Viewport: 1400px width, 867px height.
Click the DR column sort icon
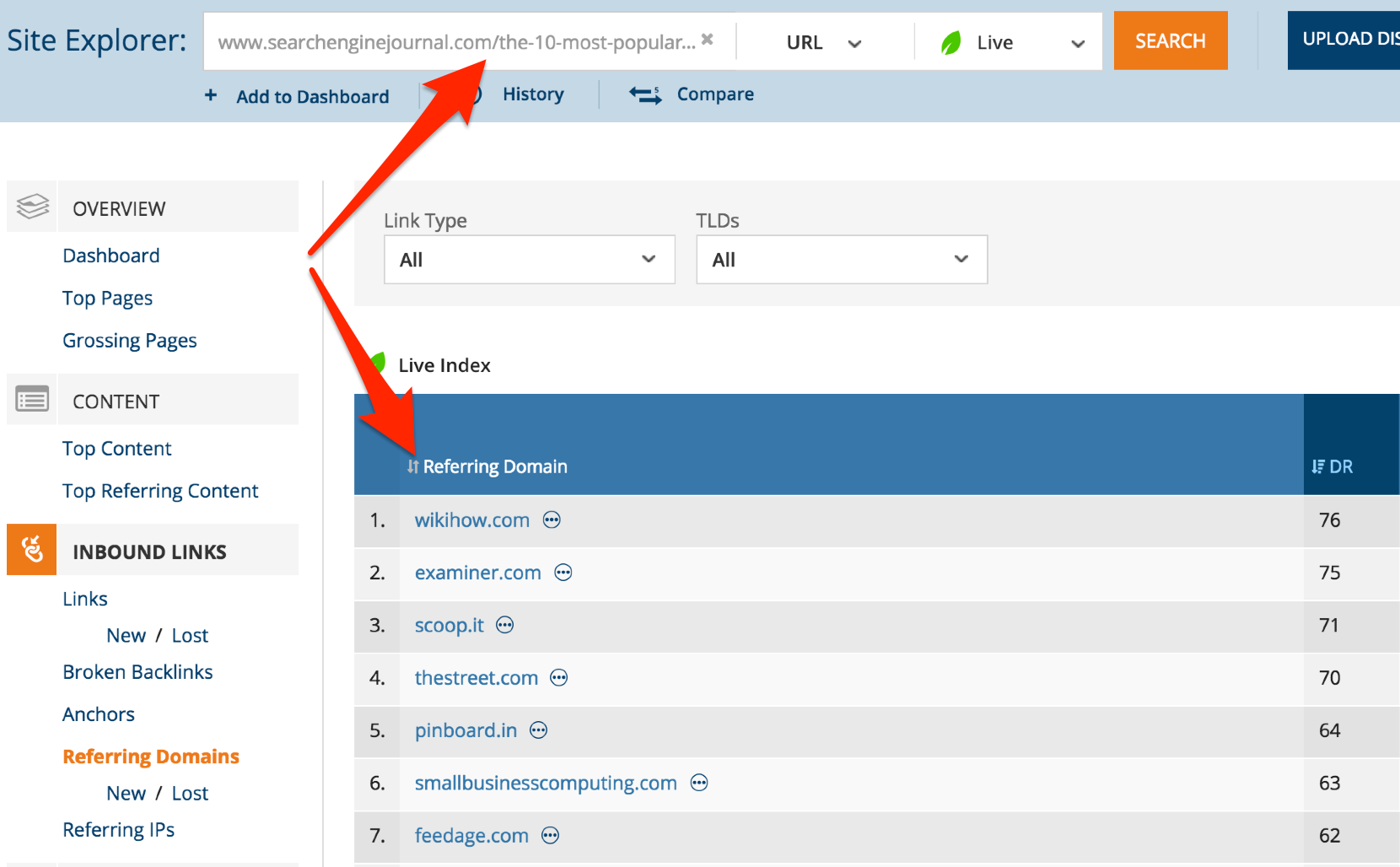(x=1318, y=466)
